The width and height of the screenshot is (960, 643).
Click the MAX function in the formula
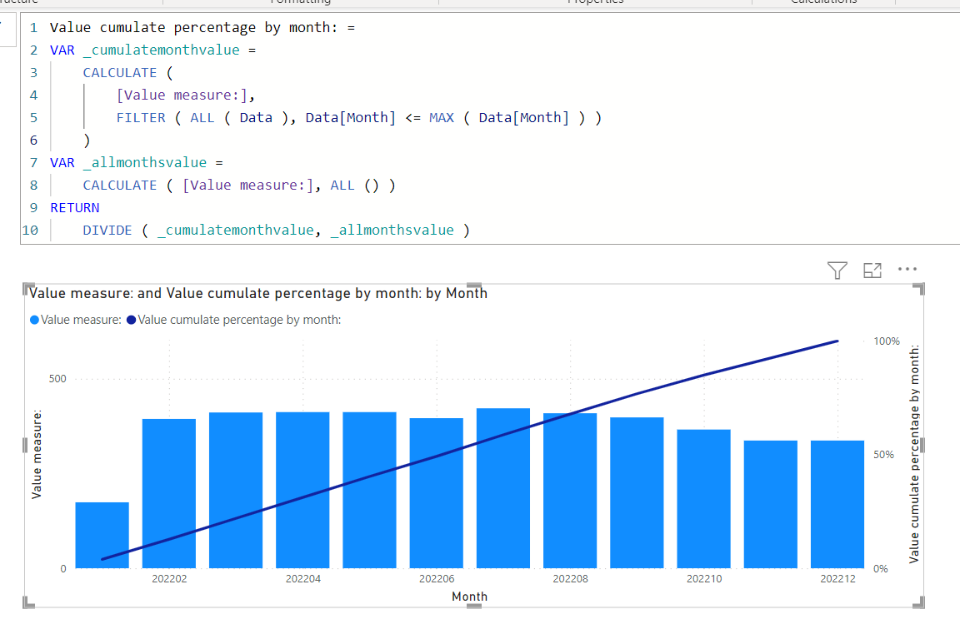441,118
